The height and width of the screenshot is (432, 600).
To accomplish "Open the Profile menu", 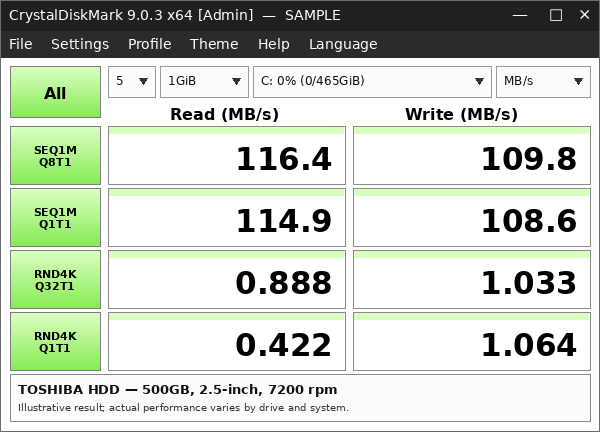I will pyautogui.click(x=150, y=44).
